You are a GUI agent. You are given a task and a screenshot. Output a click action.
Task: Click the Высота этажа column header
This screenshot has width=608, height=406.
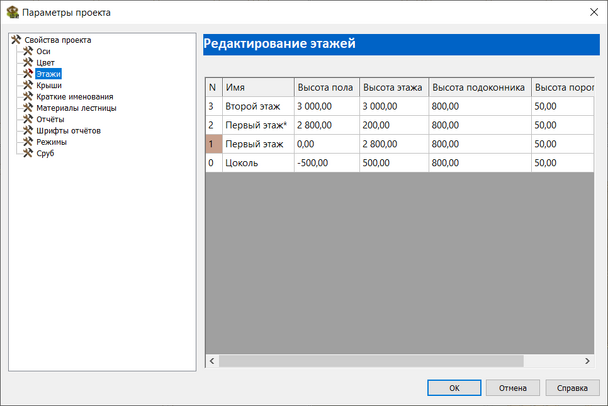point(394,87)
